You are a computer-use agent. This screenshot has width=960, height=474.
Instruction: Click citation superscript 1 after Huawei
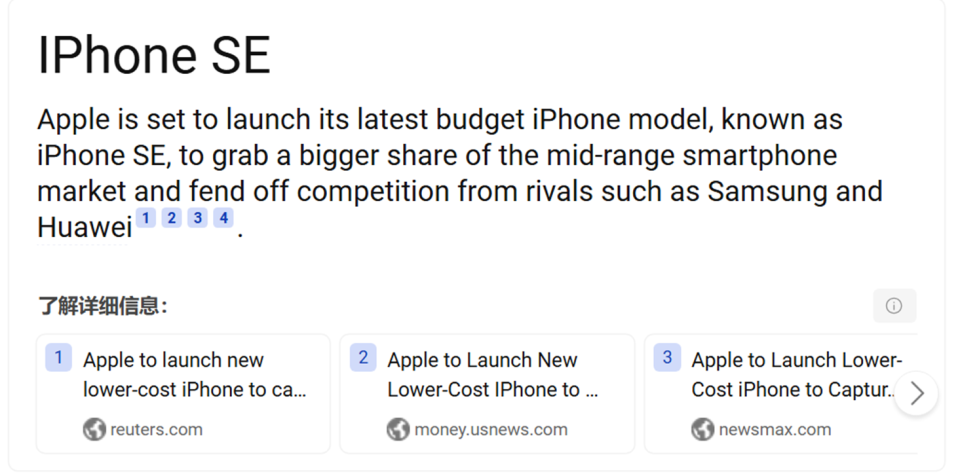pos(146,218)
